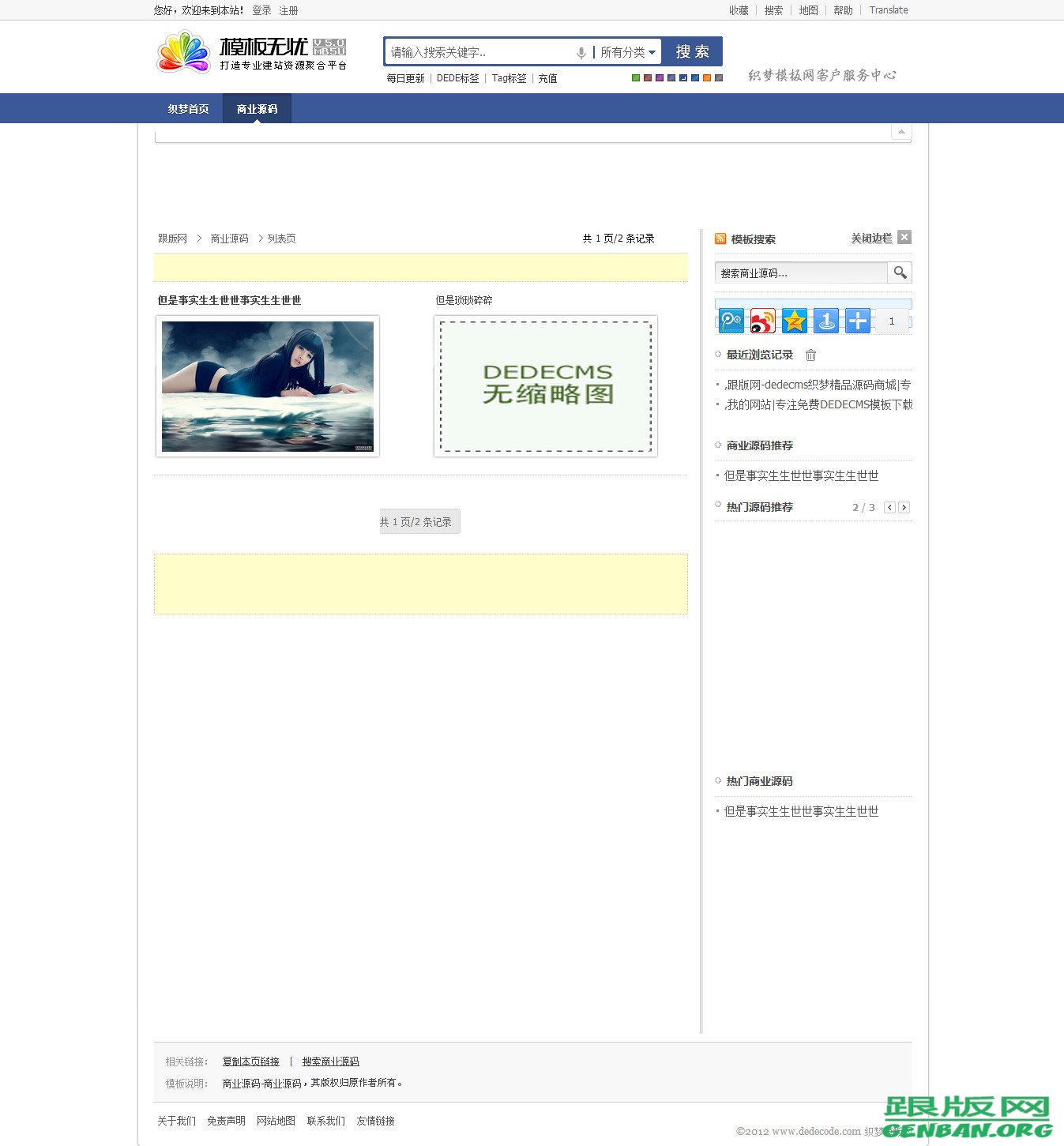Close the sidebar via 关闭边栏 X button
This screenshot has width=1064, height=1146.
pos(904,237)
